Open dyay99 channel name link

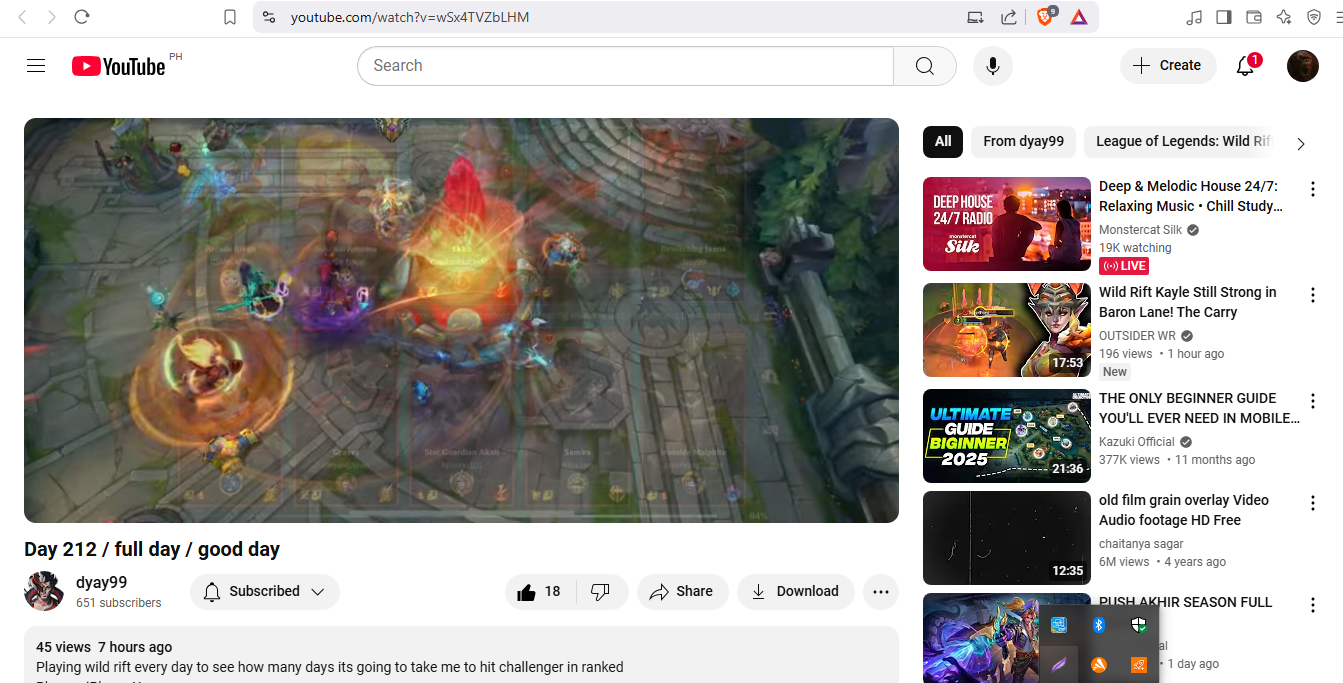coord(102,583)
